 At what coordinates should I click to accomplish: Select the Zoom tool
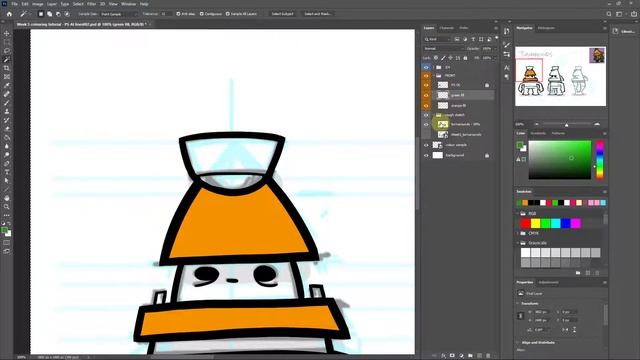[7, 207]
